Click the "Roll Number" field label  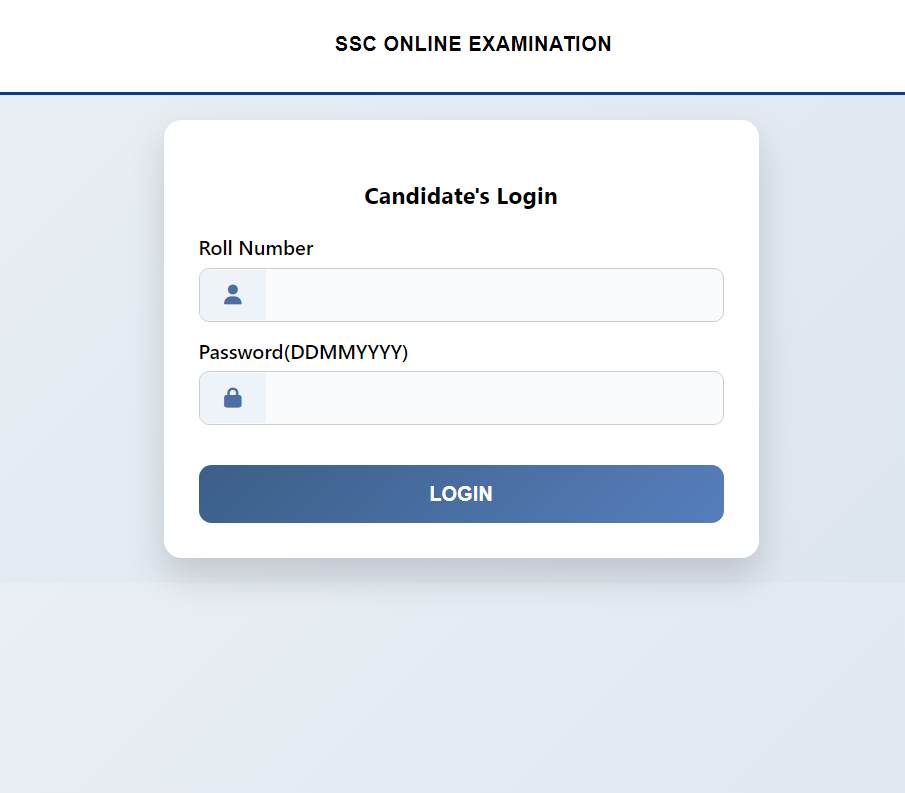tap(256, 248)
